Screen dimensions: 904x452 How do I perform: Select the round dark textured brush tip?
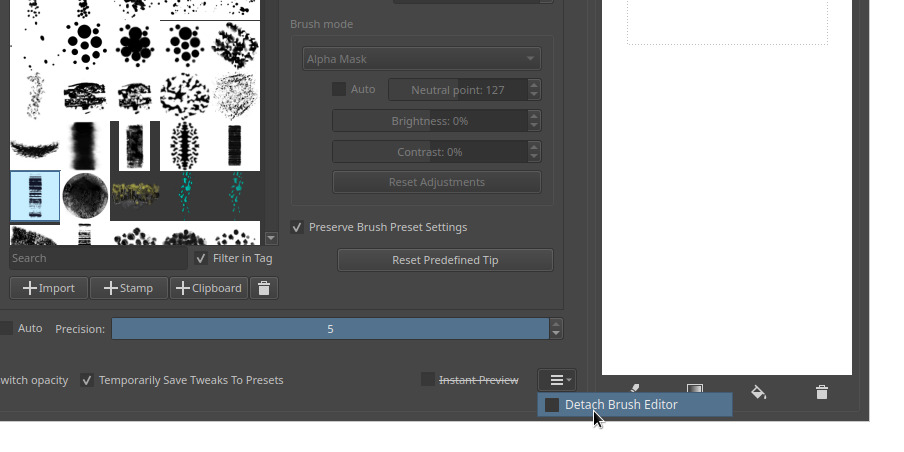pos(85,196)
